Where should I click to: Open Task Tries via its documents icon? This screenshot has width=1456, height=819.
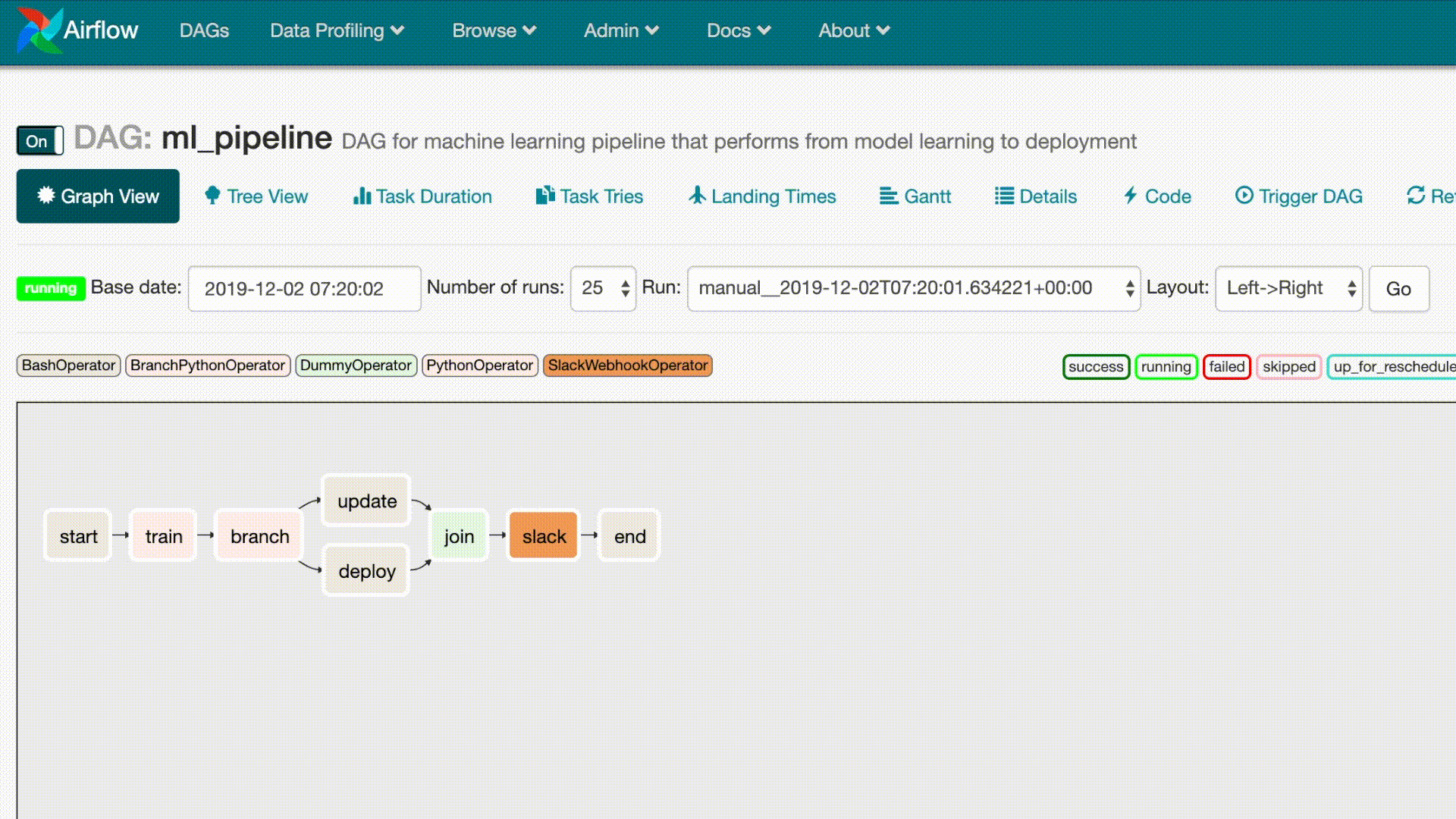[x=545, y=196]
